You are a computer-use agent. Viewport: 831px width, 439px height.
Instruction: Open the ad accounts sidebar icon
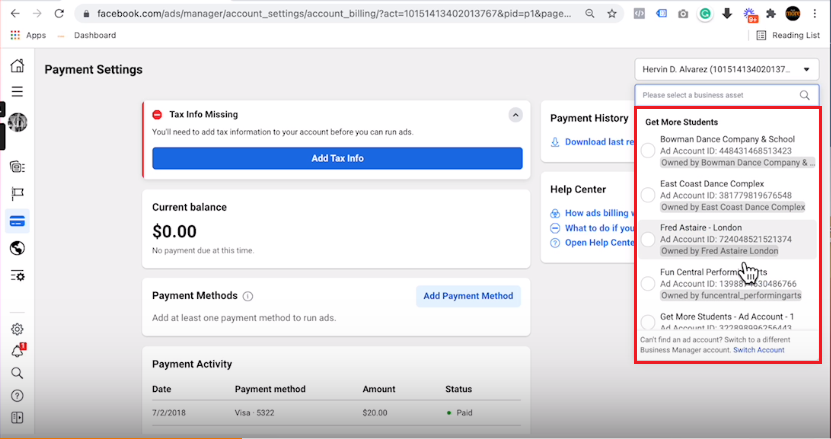17,167
